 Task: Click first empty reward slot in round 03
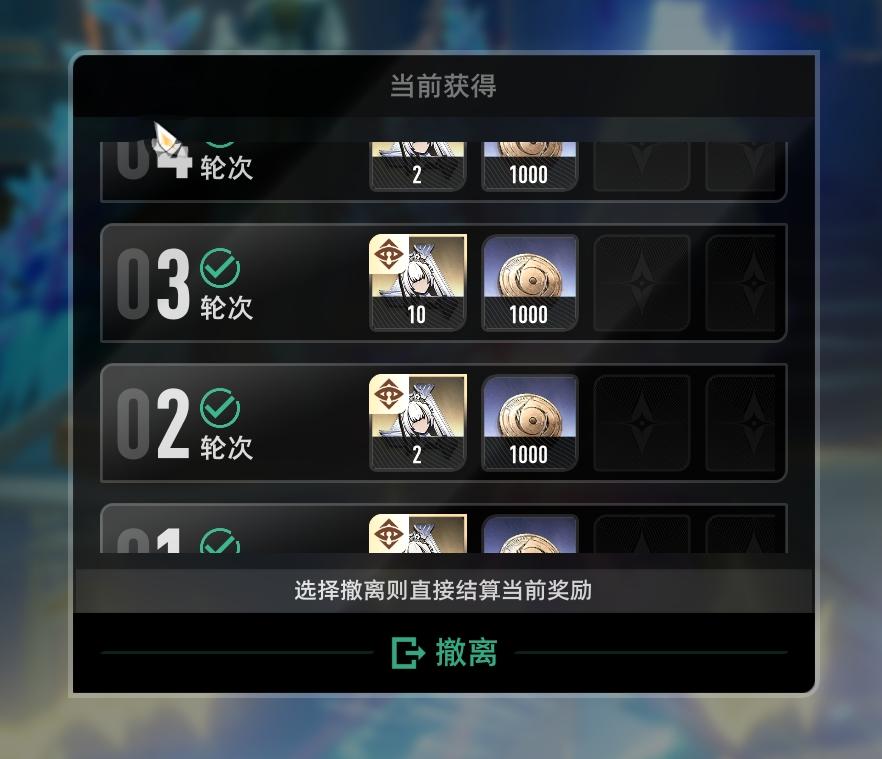point(641,282)
